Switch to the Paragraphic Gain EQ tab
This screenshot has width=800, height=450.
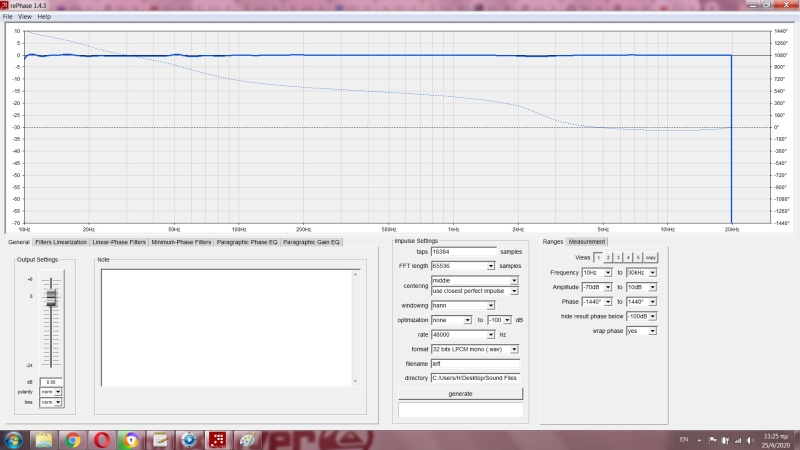311,242
